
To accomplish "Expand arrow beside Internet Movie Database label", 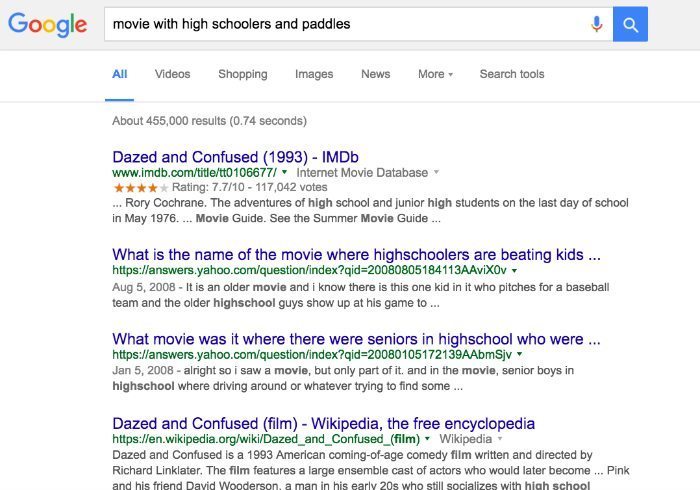I will click(x=437, y=172).
